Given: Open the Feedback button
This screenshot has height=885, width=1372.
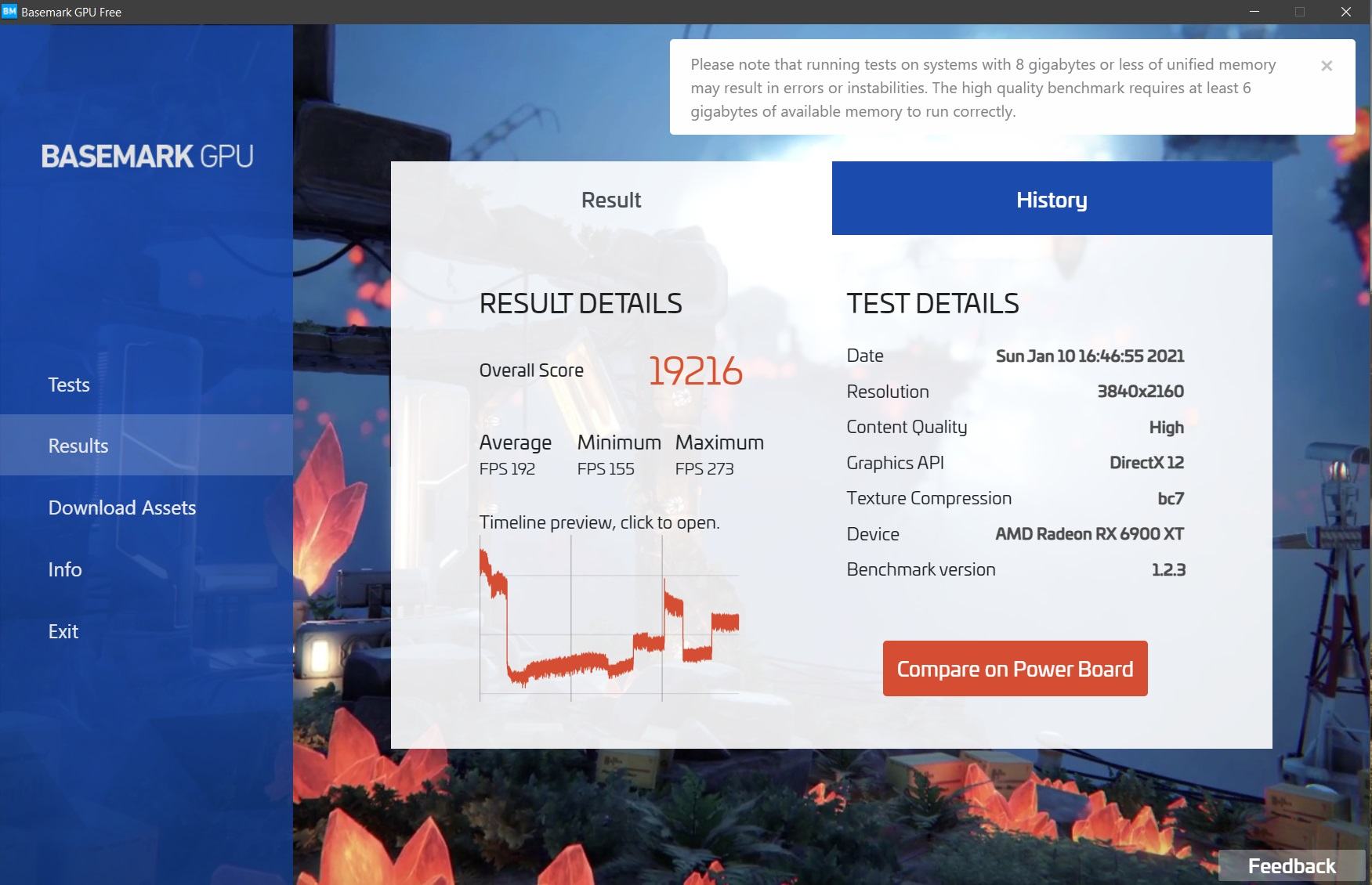Looking at the screenshot, I should tap(1291, 865).
